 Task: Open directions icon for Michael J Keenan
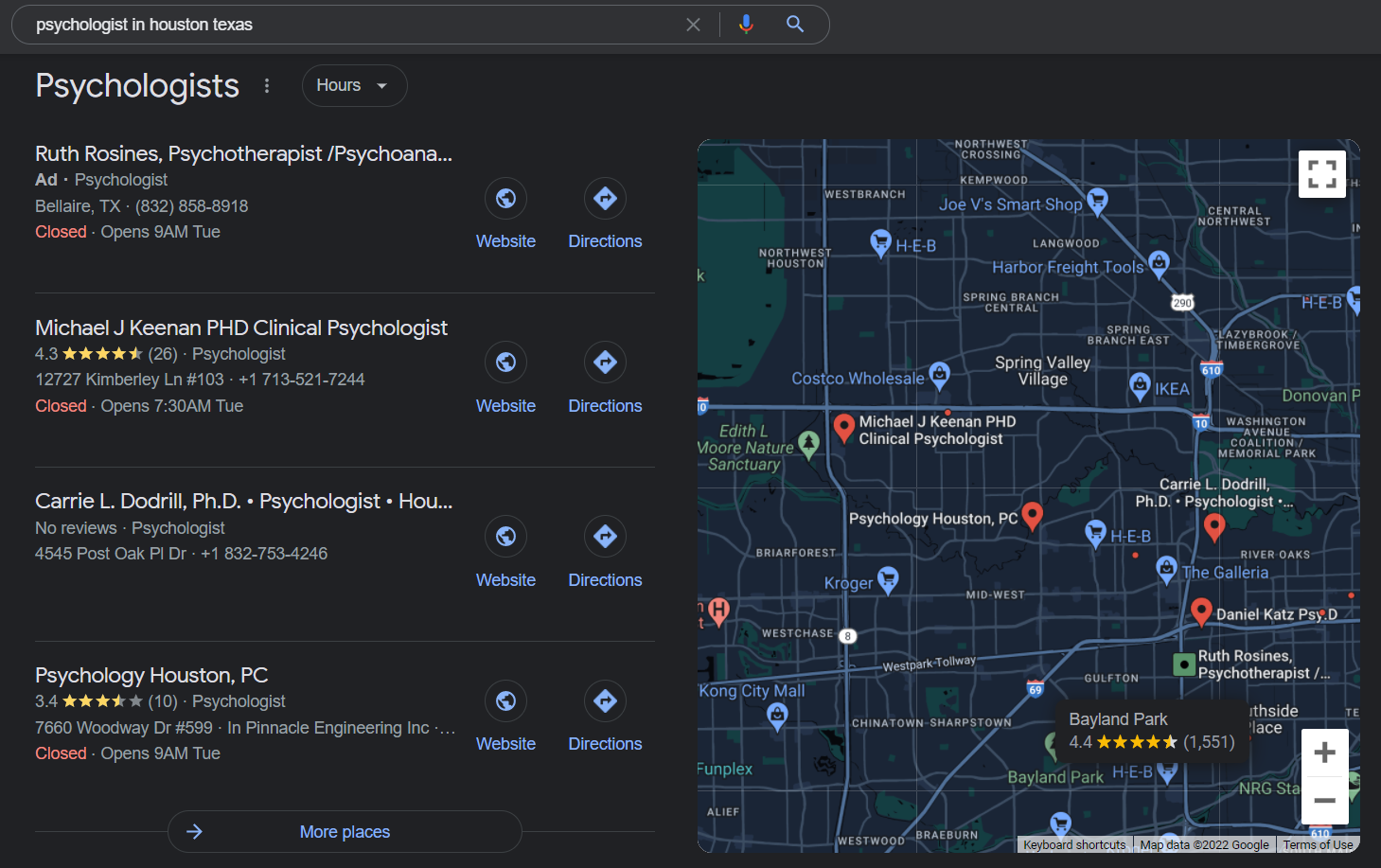pos(605,363)
